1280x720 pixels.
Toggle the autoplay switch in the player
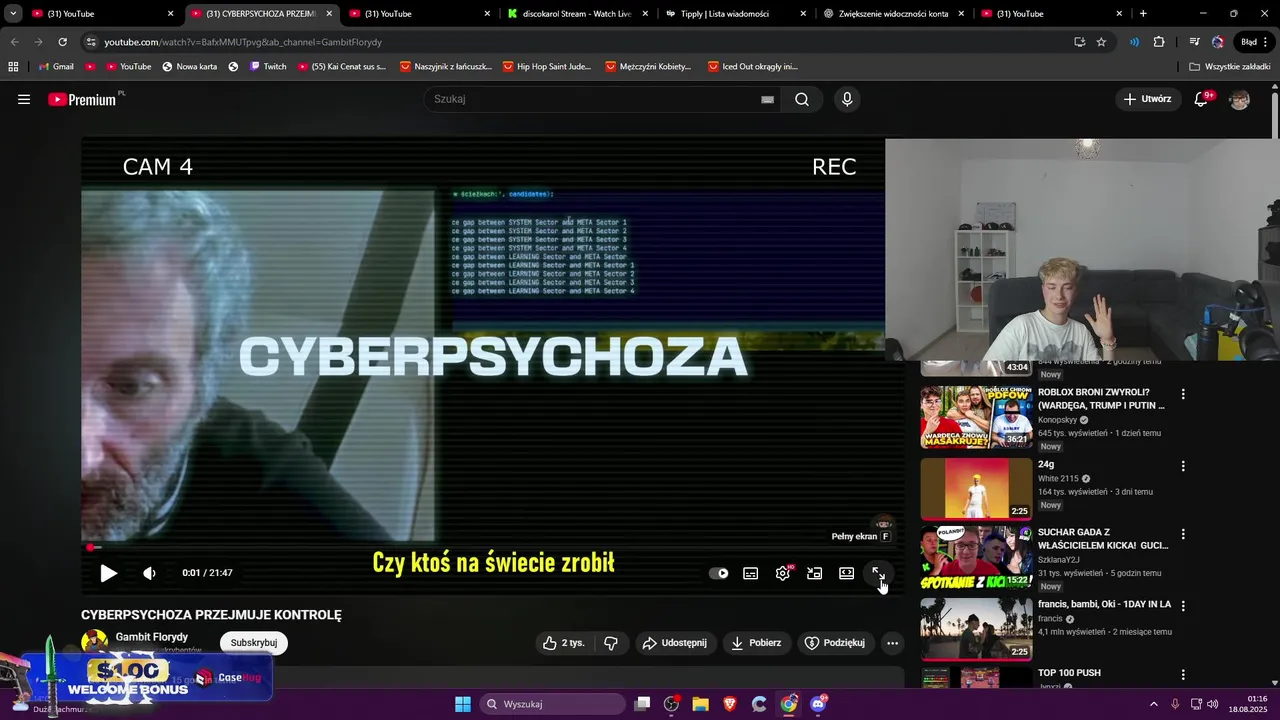[x=719, y=573]
